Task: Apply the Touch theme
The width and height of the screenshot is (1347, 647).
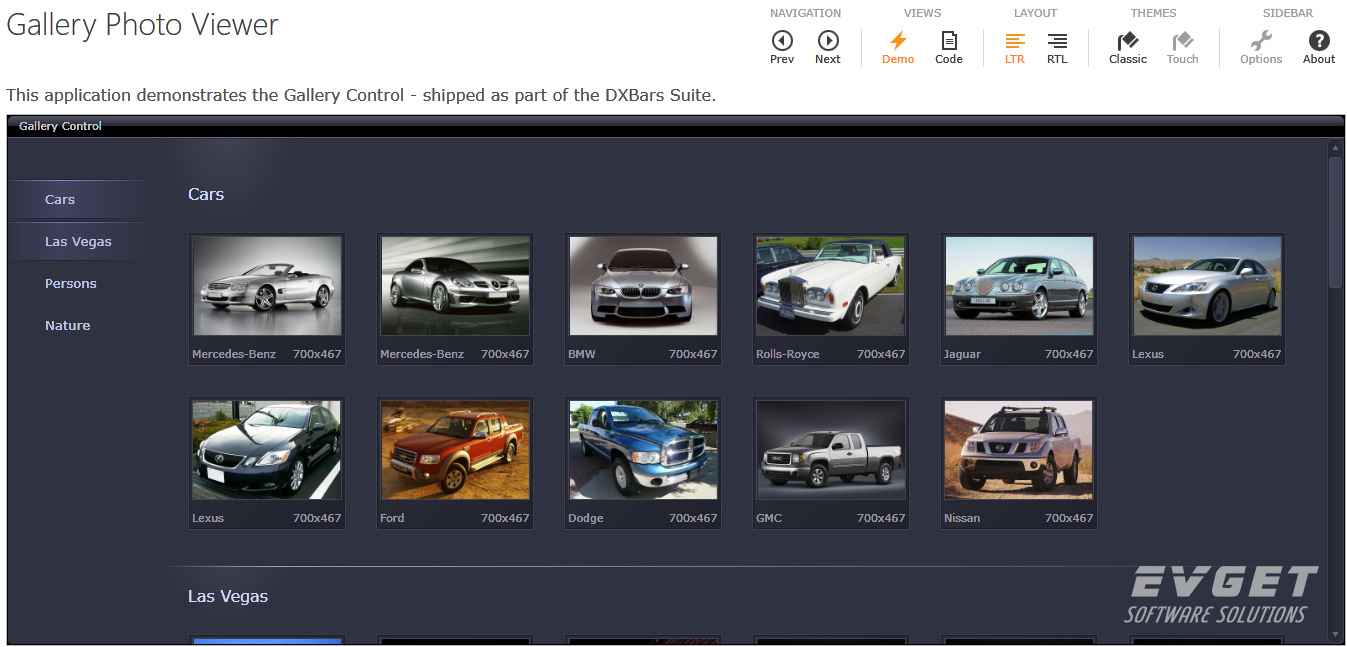Action: [x=1182, y=47]
